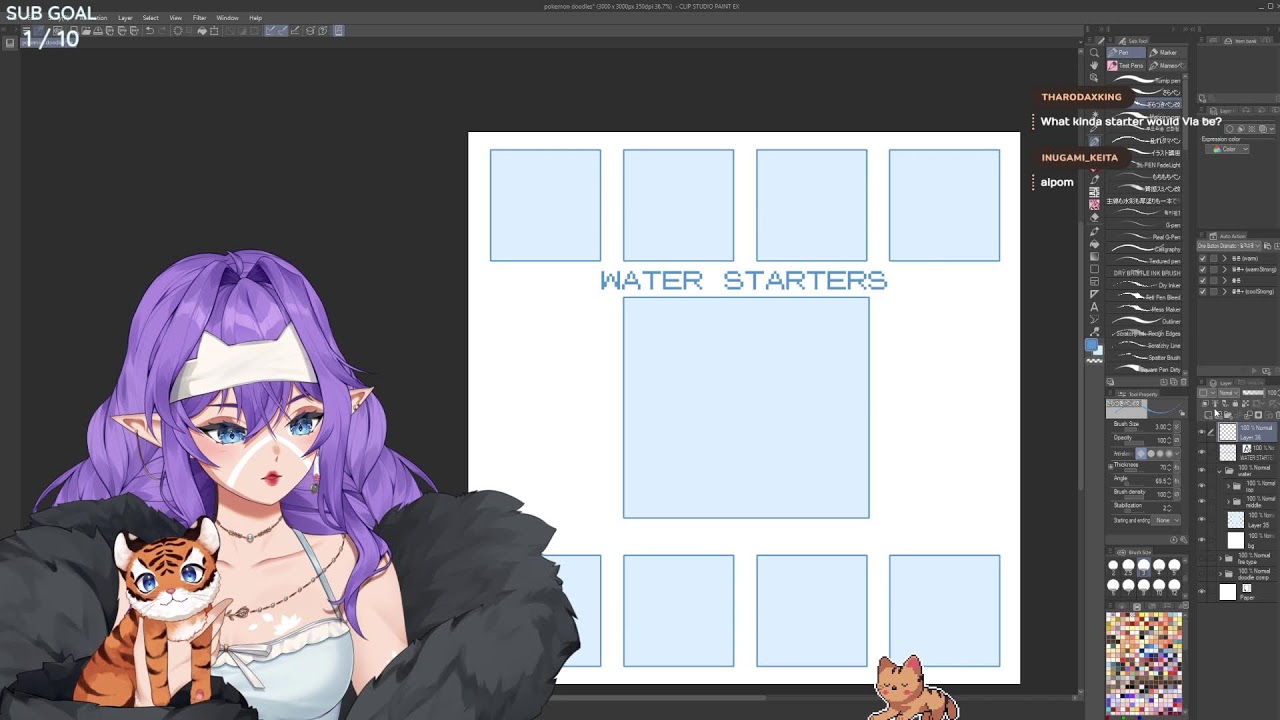
Task: Hide the WATER STARTERS text layer
Action: (1202, 452)
